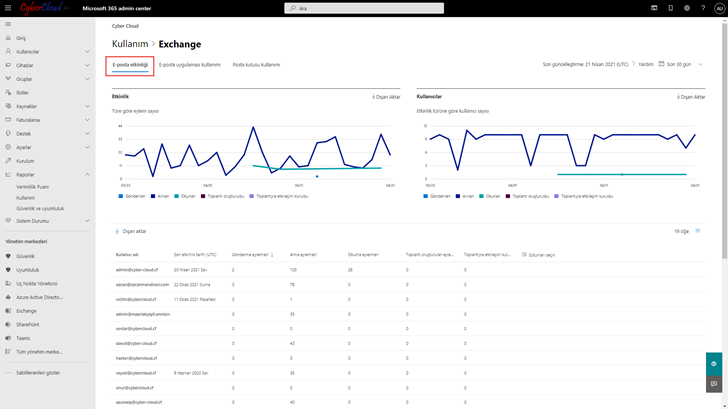
Task: Open Azure Active Directory icon
Action: click(x=8, y=297)
